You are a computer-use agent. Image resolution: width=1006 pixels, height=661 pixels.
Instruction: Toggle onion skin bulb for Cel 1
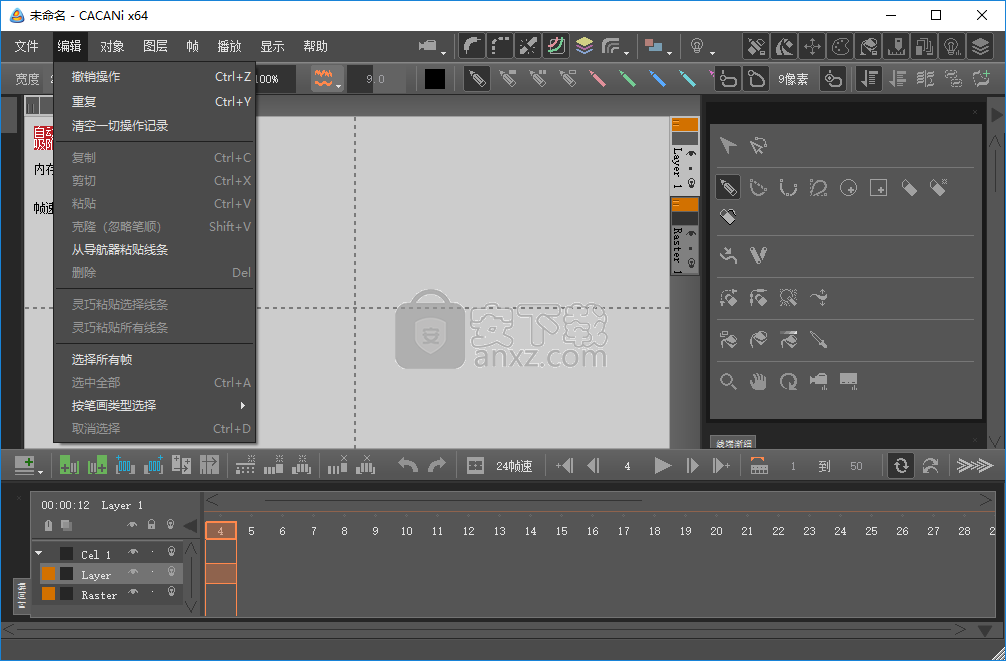coord(171,552)
